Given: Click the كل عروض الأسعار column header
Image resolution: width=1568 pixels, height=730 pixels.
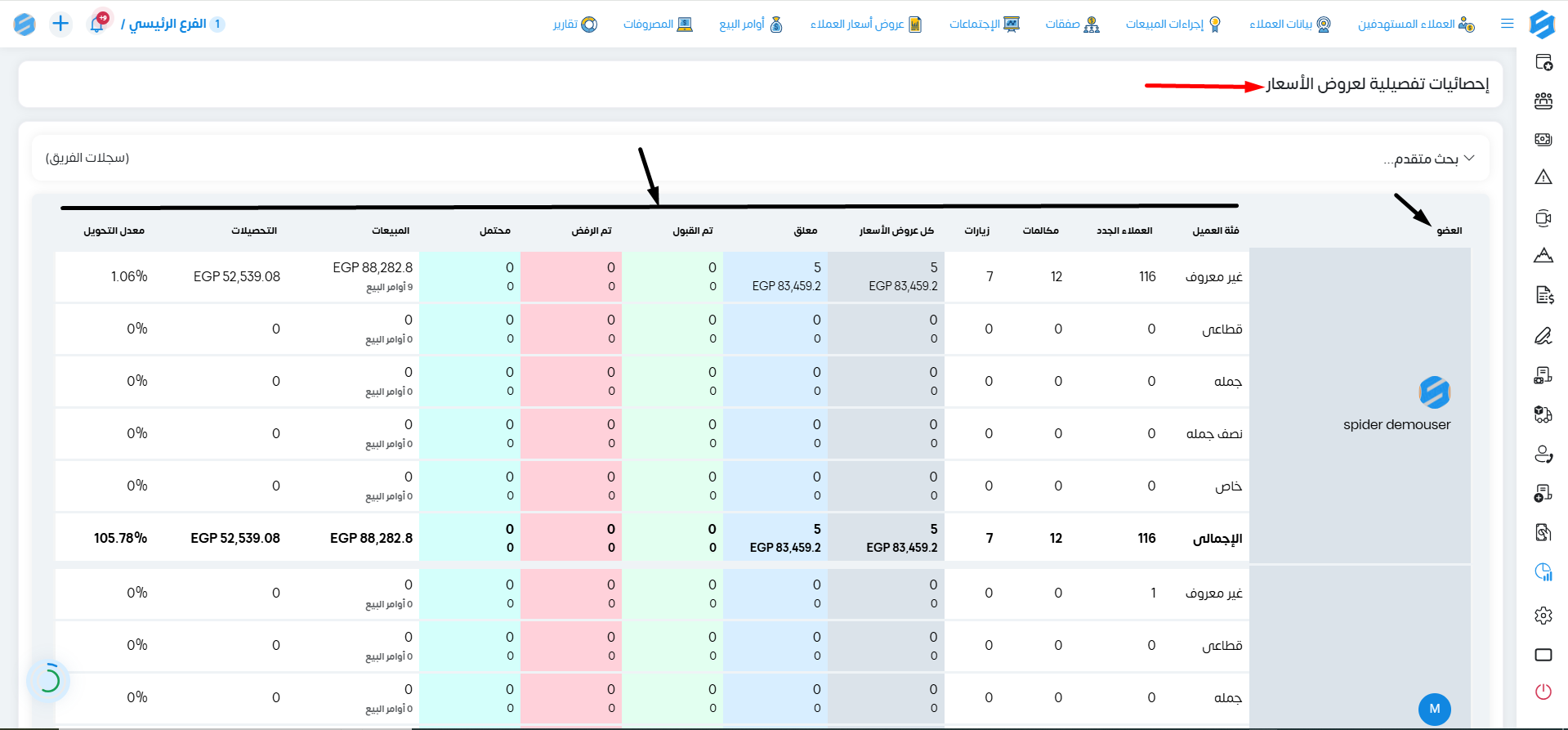Looking at the screenshot, I should coord(896,231).
